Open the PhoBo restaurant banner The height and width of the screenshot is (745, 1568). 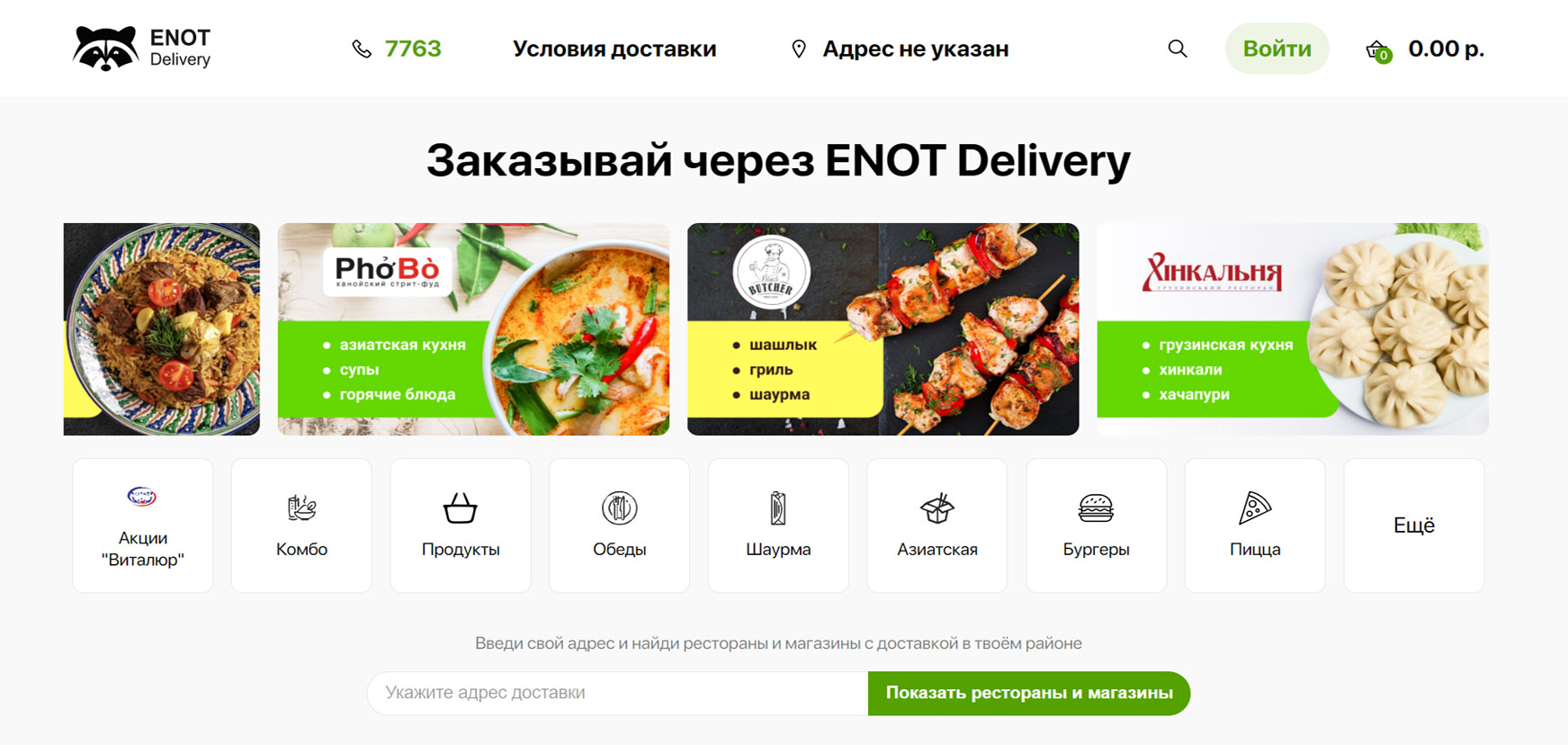(x=473, y=329)
